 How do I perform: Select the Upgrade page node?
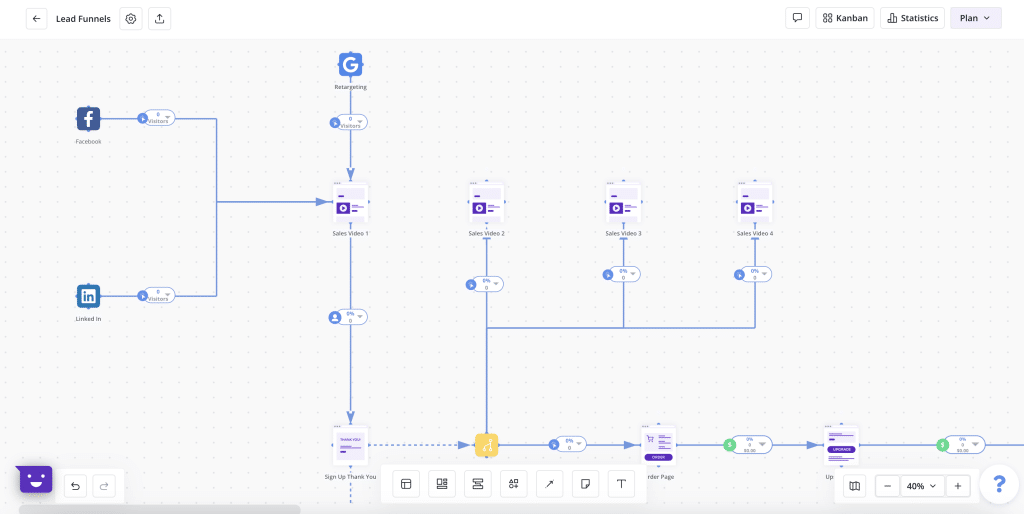pyautogui.click(x=841, y=445)
